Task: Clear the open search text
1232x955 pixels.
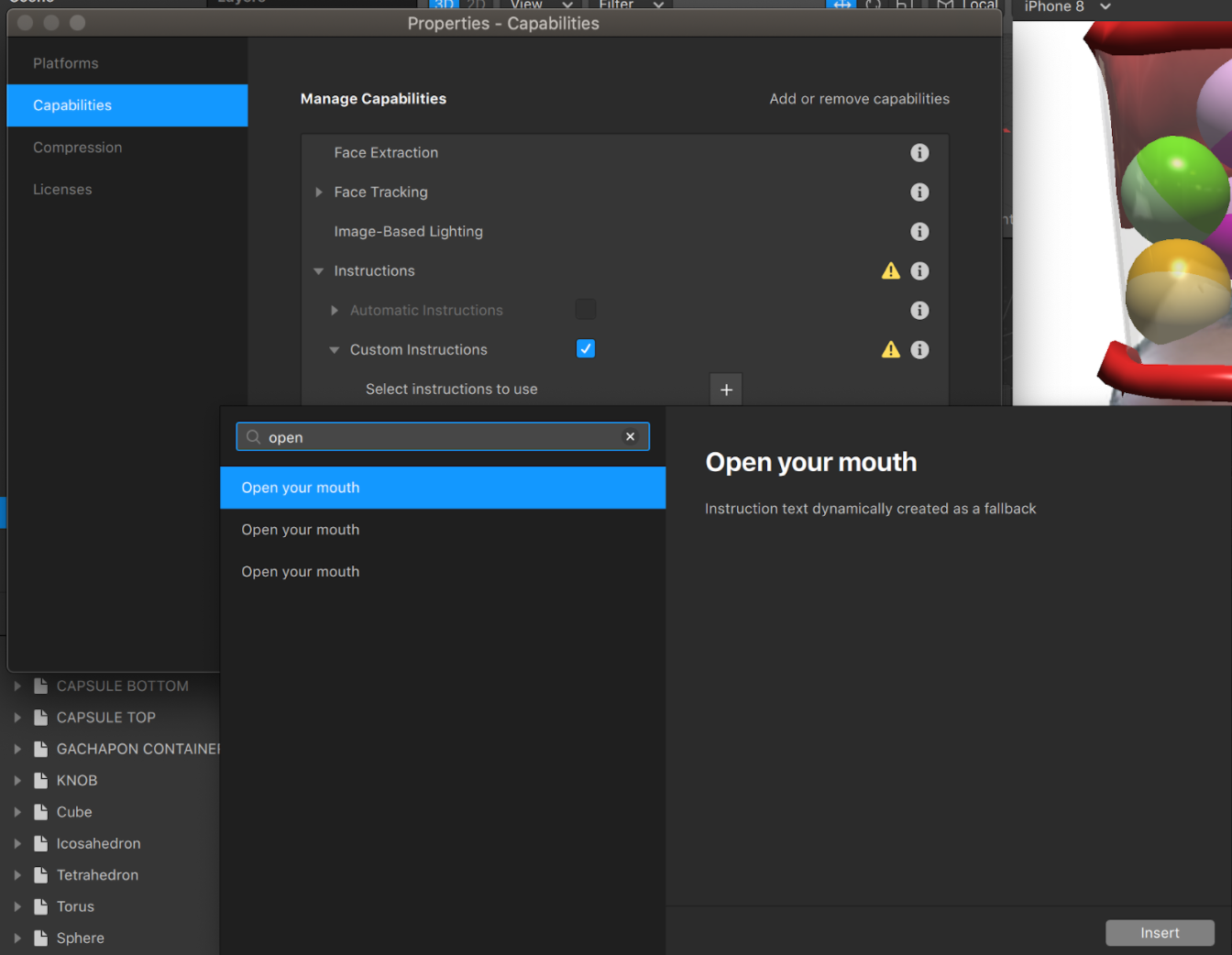Action: [630, 437]
